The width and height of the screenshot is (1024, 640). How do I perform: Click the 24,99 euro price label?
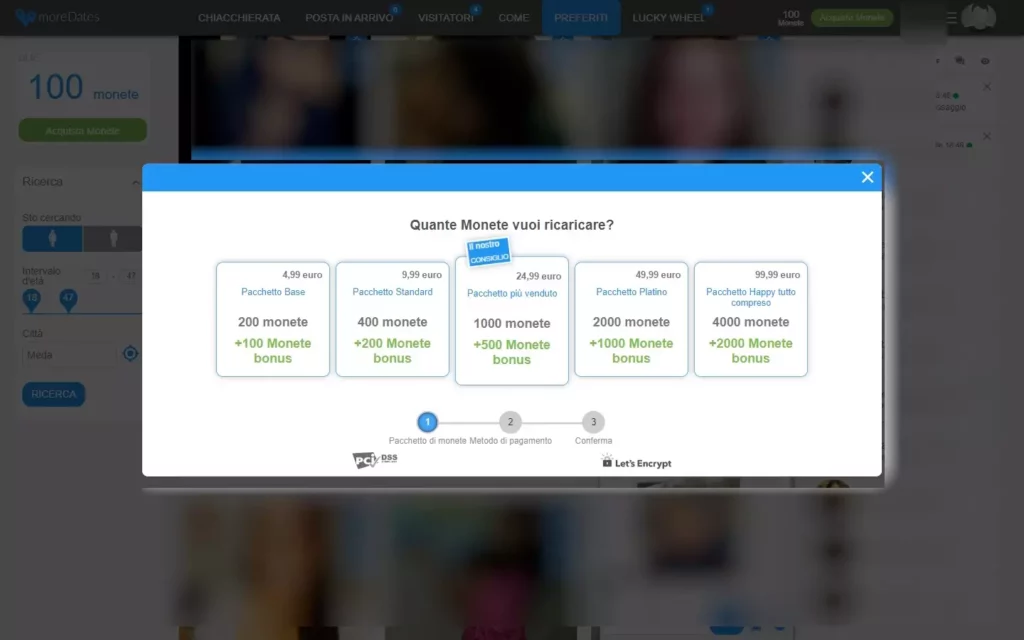pos(538,276)
